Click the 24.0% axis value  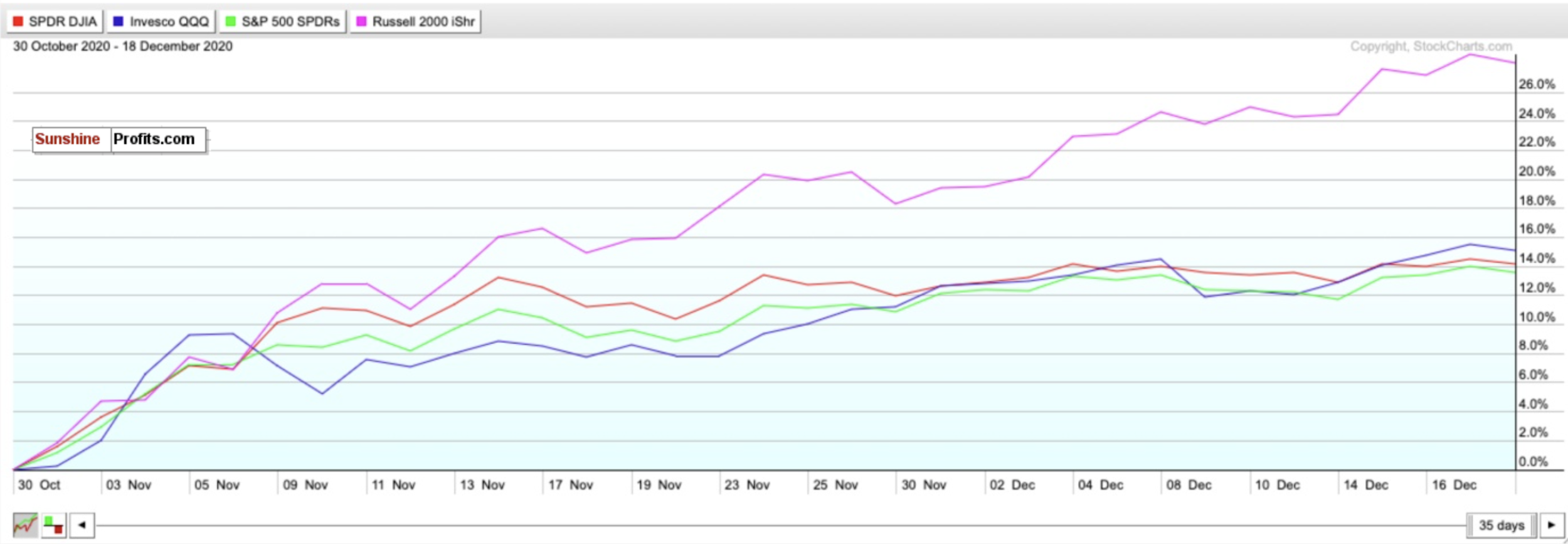click(x=1537, y=114)
